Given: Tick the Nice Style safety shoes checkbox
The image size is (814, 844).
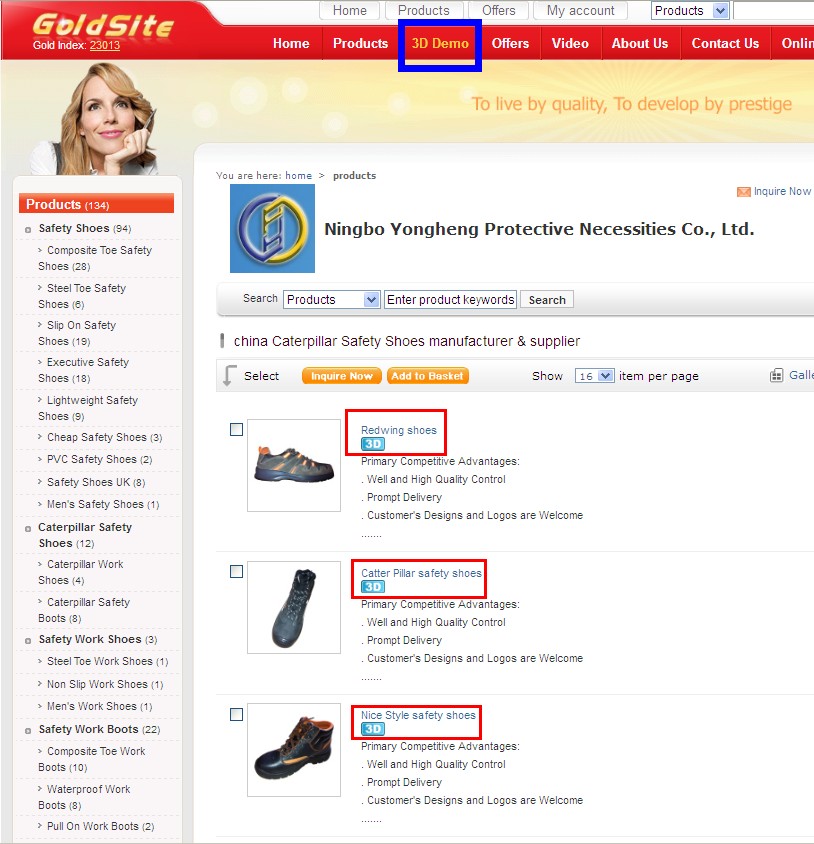Looking at the screenshot, I should (236, 714).
